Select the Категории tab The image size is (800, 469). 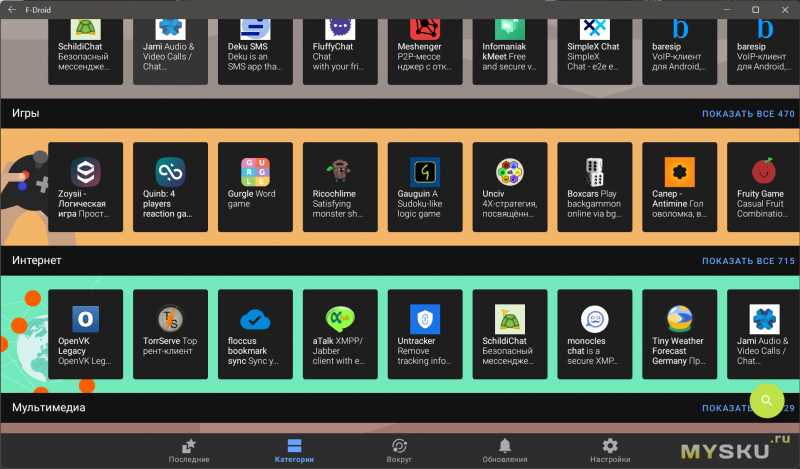294,451
